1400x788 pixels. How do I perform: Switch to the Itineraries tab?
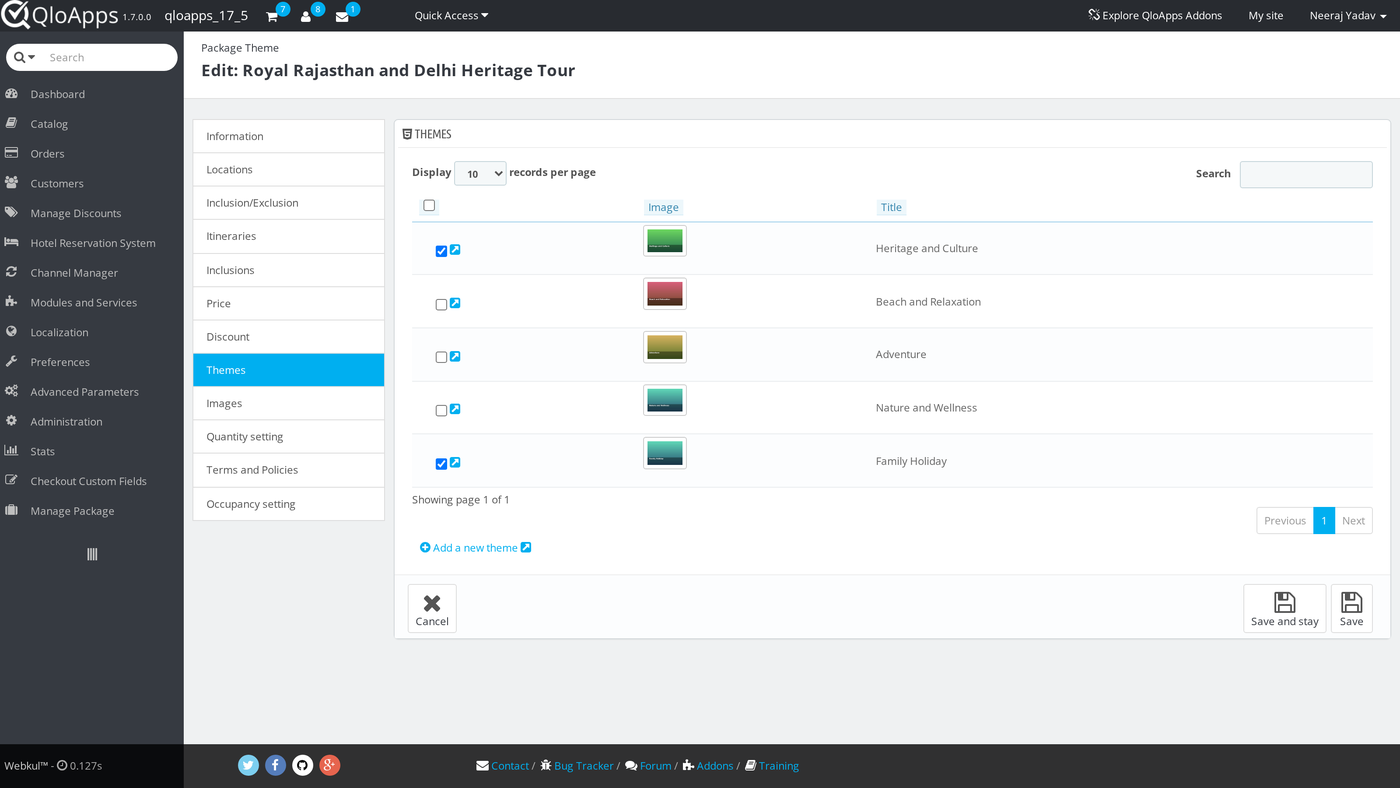(x=288, y=236)
